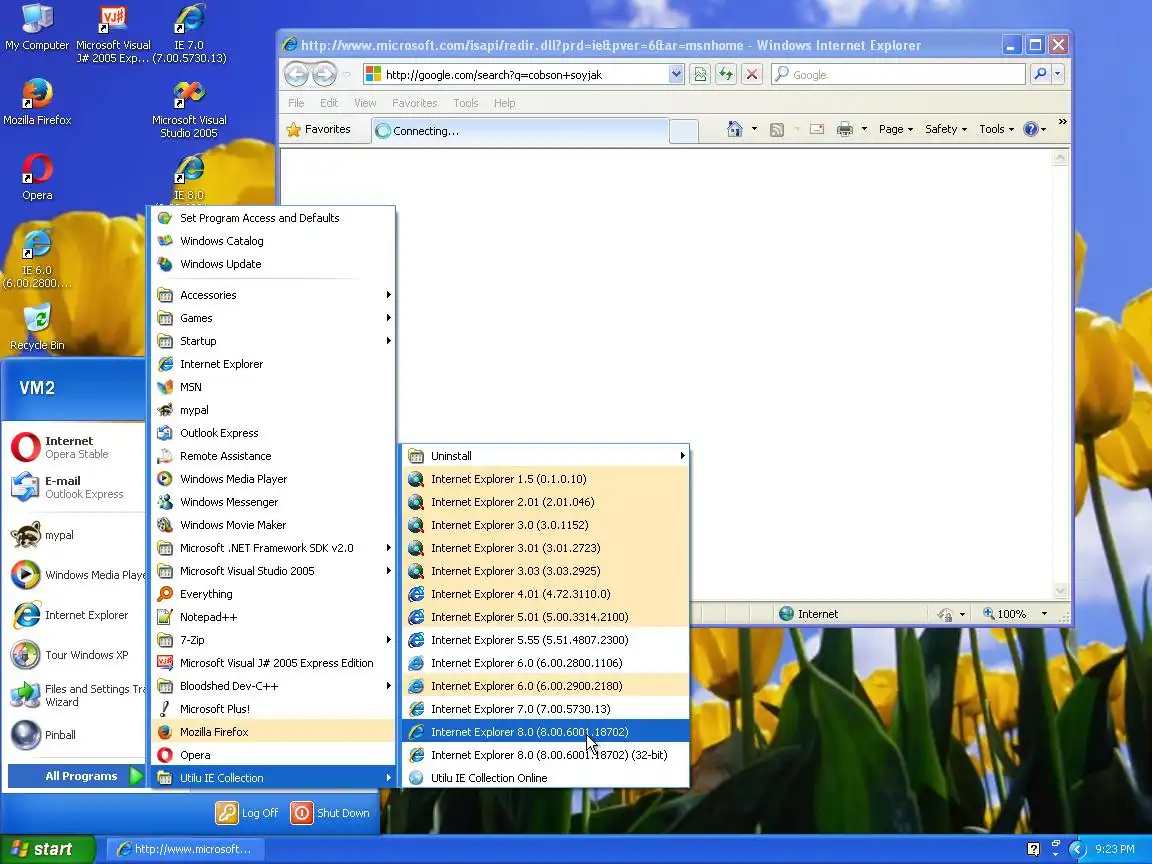Switch to the Connecting... tab
The image size is (1152, 864).
click(519, 131)
